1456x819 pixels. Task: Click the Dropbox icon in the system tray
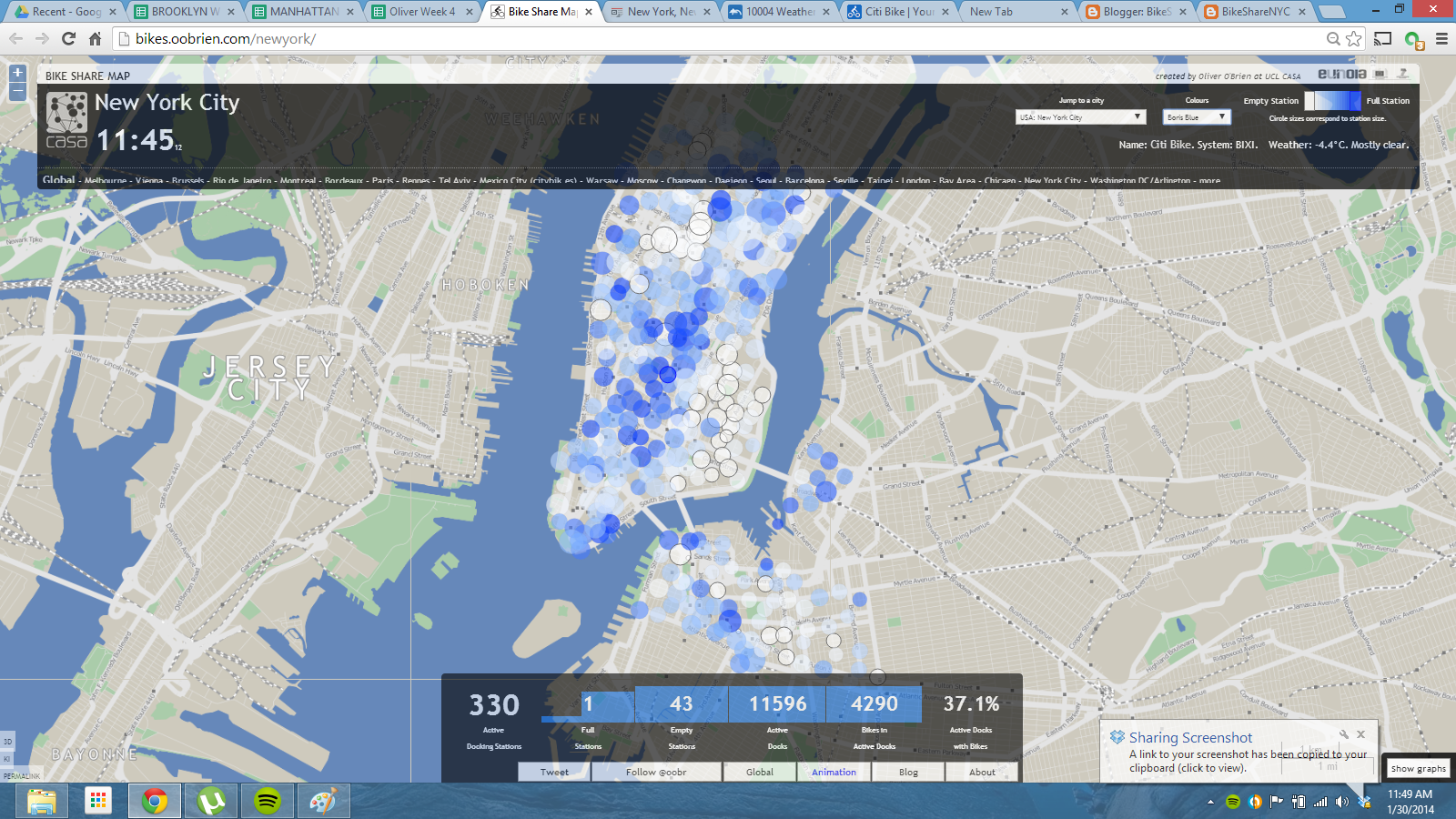pyautogui.click(x=1364, y=802)
